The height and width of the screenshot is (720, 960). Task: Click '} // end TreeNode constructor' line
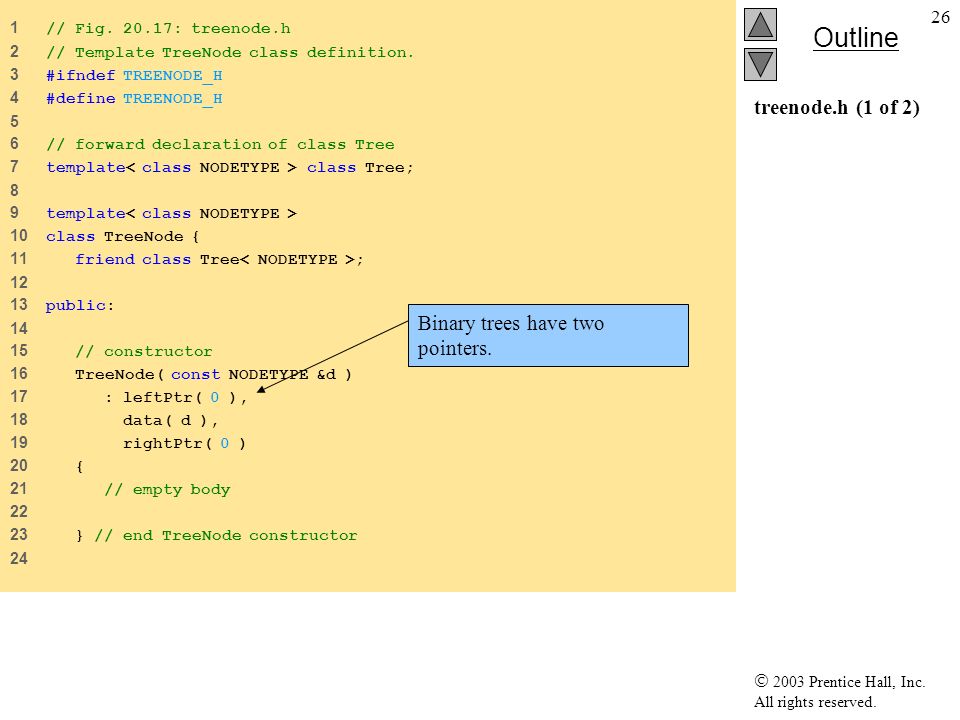tap(217, 536)
